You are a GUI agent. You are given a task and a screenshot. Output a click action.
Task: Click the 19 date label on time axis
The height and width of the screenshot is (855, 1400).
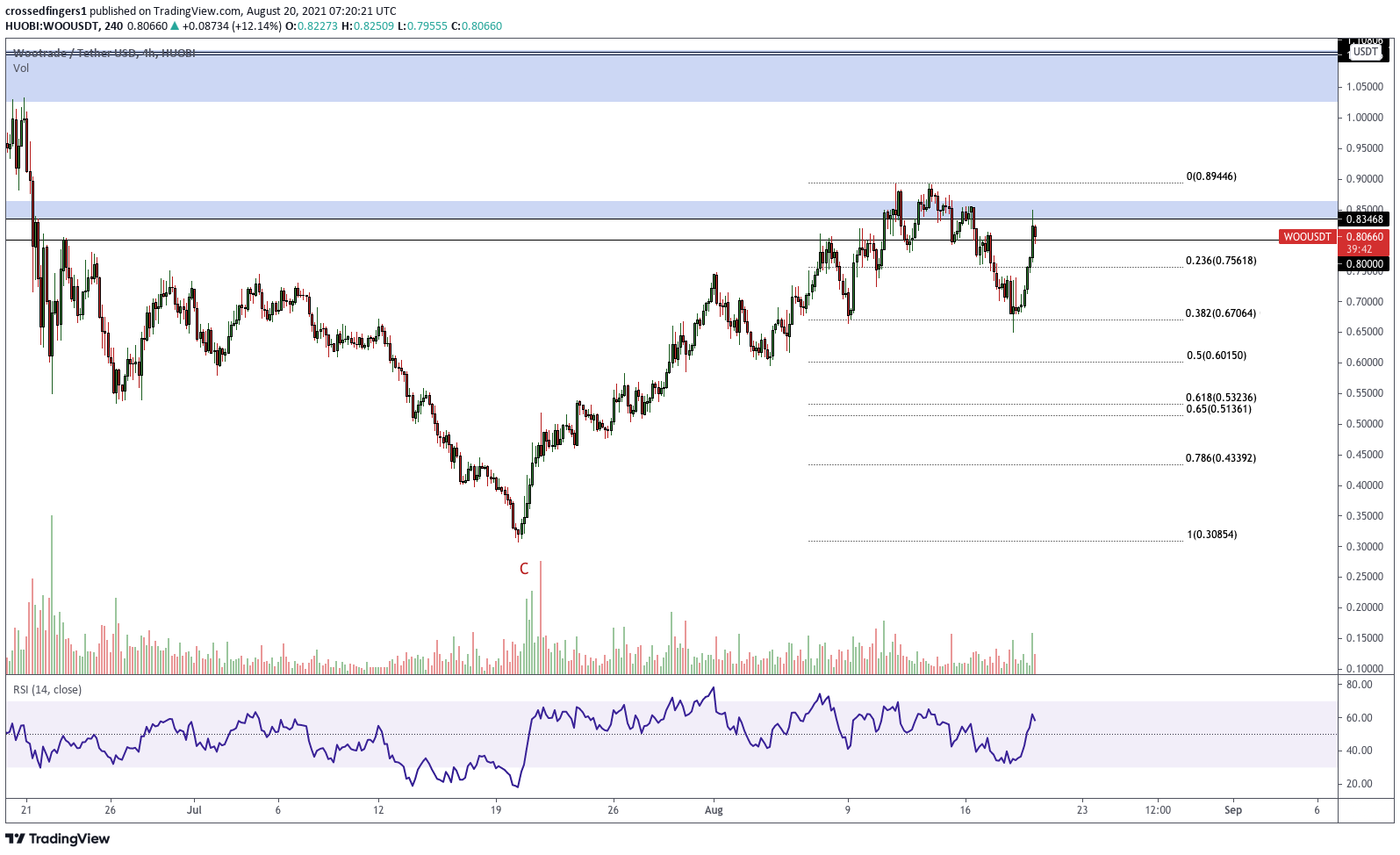(x=496, y=810)
